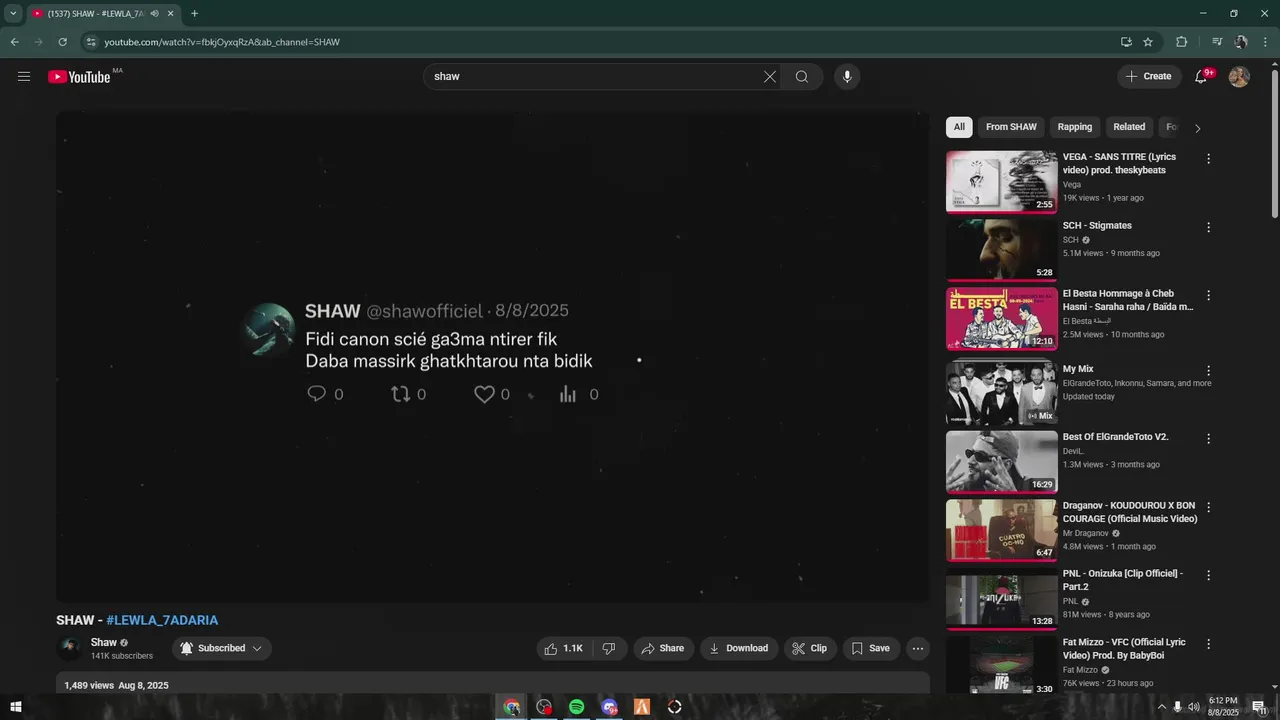Select the Rapping filter chip

click(1075, 127)
